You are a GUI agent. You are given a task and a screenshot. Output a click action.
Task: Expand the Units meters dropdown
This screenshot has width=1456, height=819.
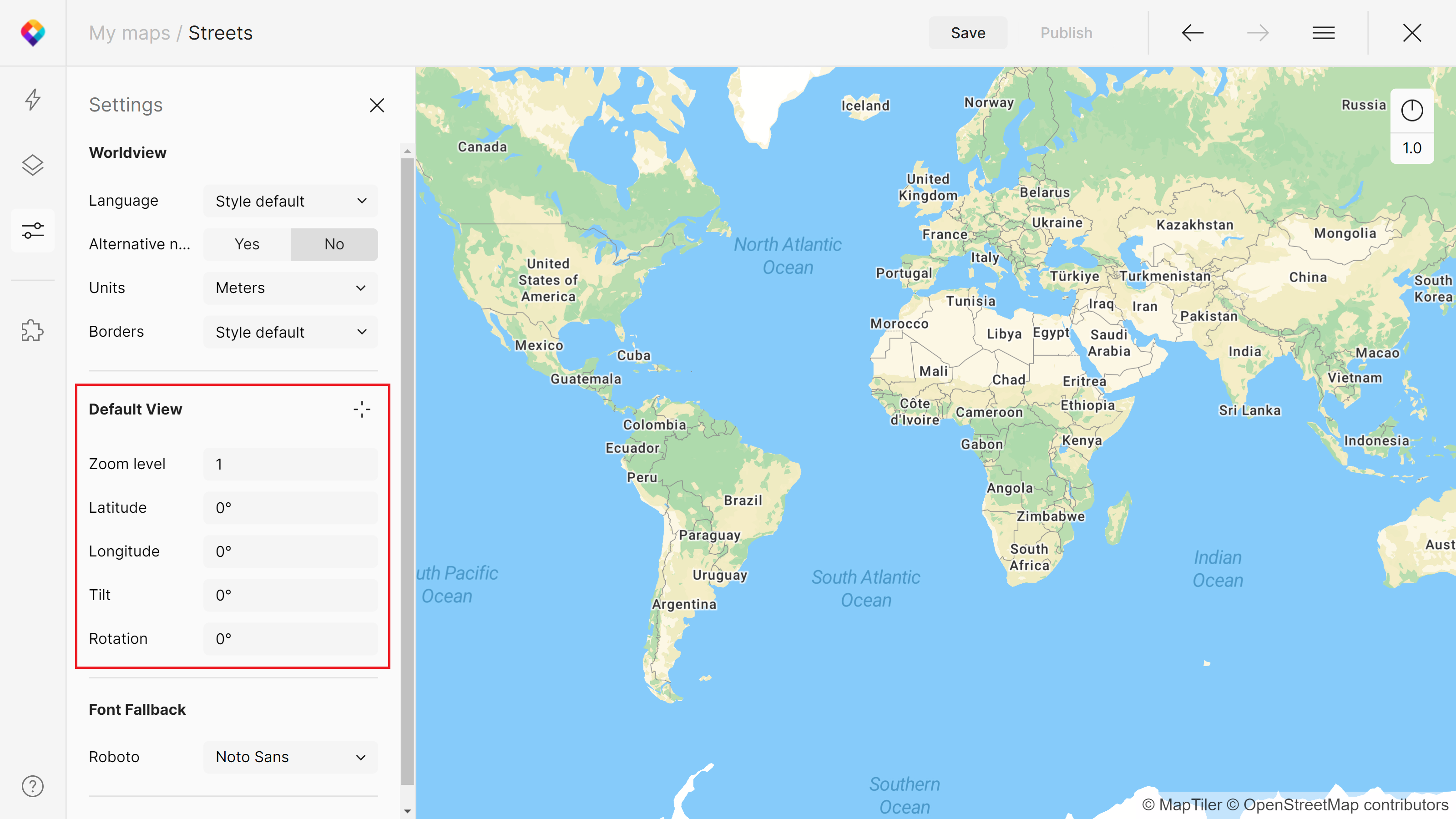290,288
